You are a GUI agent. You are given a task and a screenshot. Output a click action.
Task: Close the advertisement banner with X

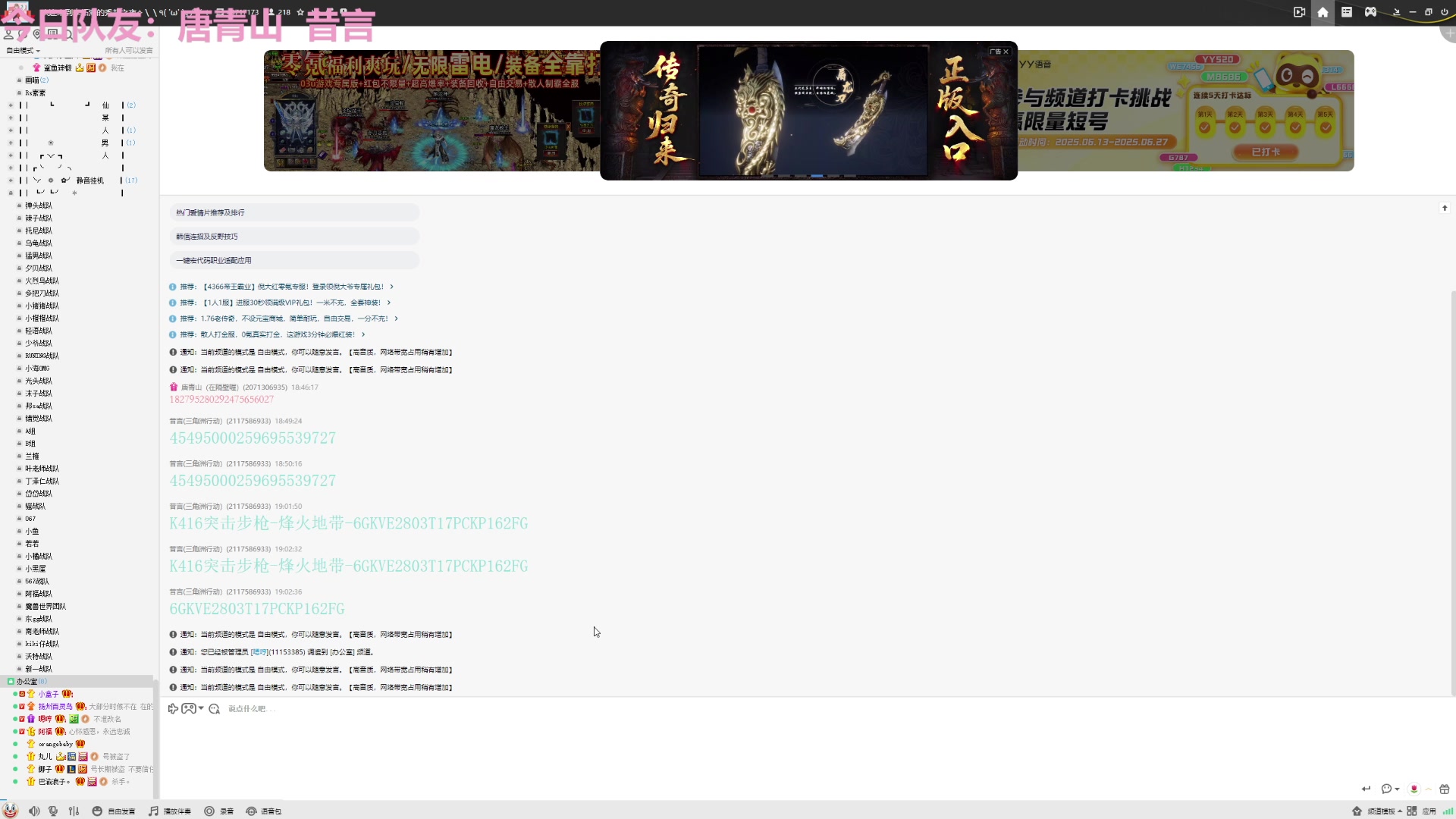point(1006,52)
